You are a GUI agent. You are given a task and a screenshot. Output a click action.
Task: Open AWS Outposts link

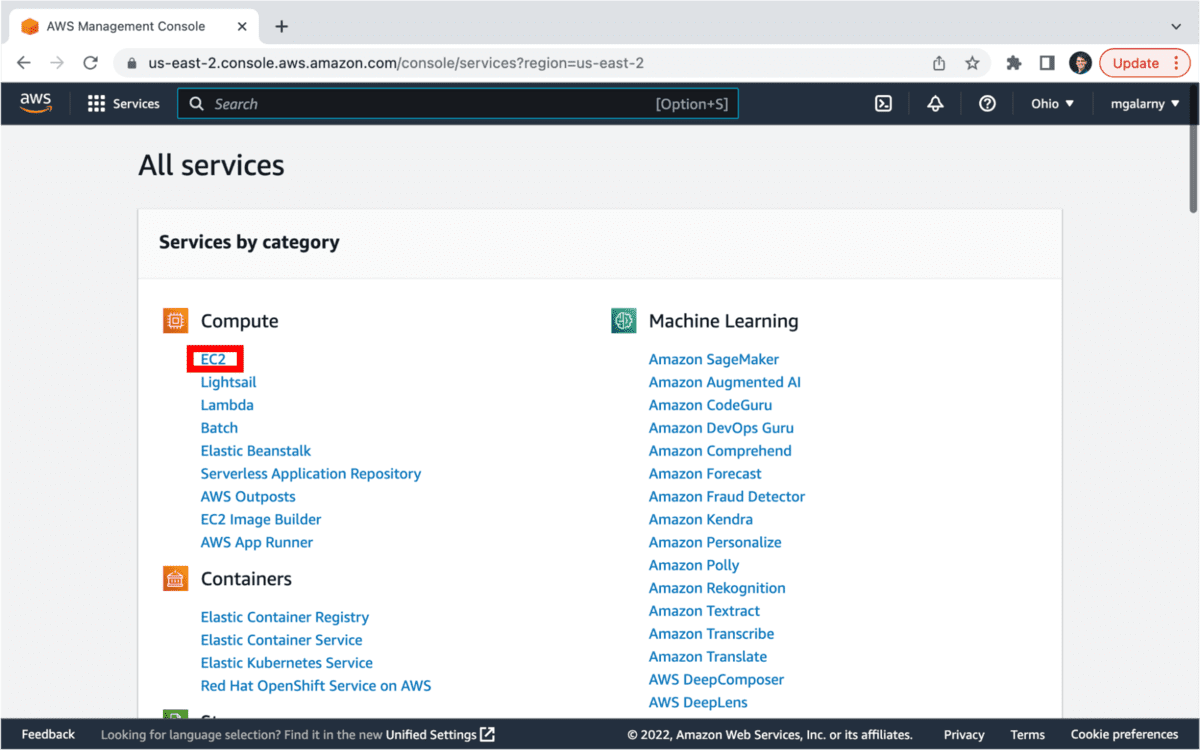tap(248, 497)
